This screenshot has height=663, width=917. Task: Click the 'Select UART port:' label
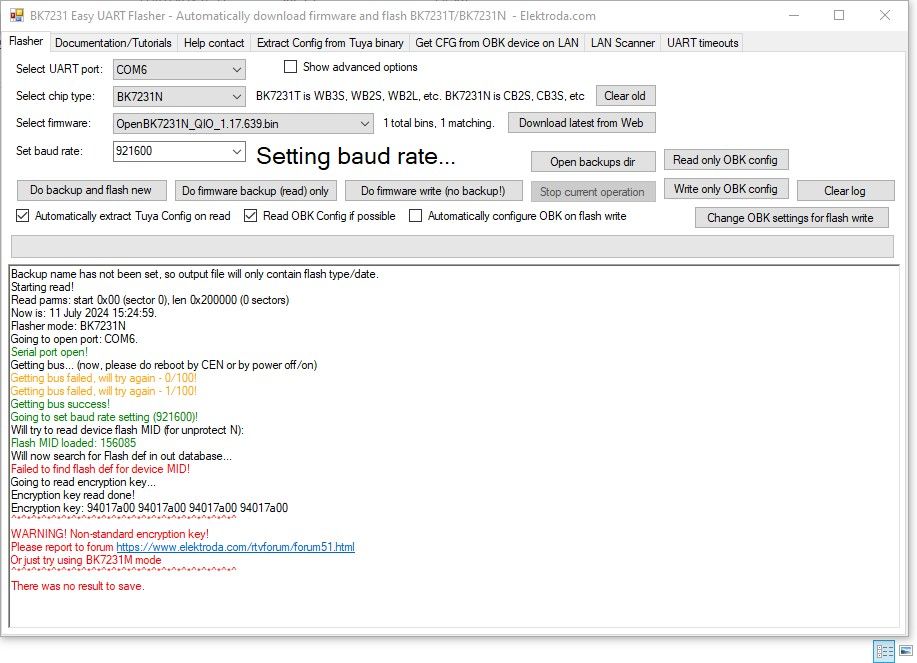tap(59, 69)
